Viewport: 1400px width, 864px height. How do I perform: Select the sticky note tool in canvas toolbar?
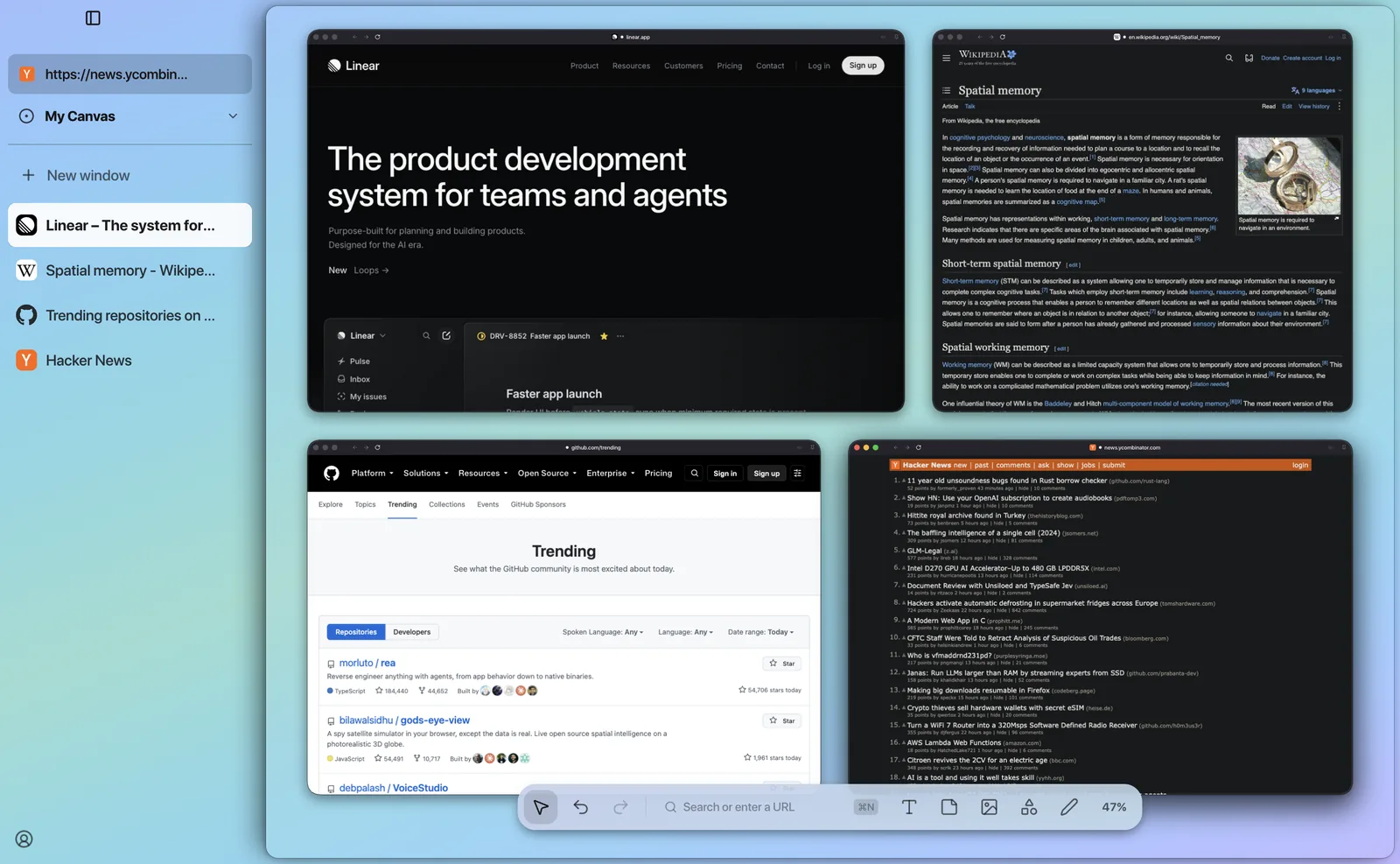click(x=949, y=807)
